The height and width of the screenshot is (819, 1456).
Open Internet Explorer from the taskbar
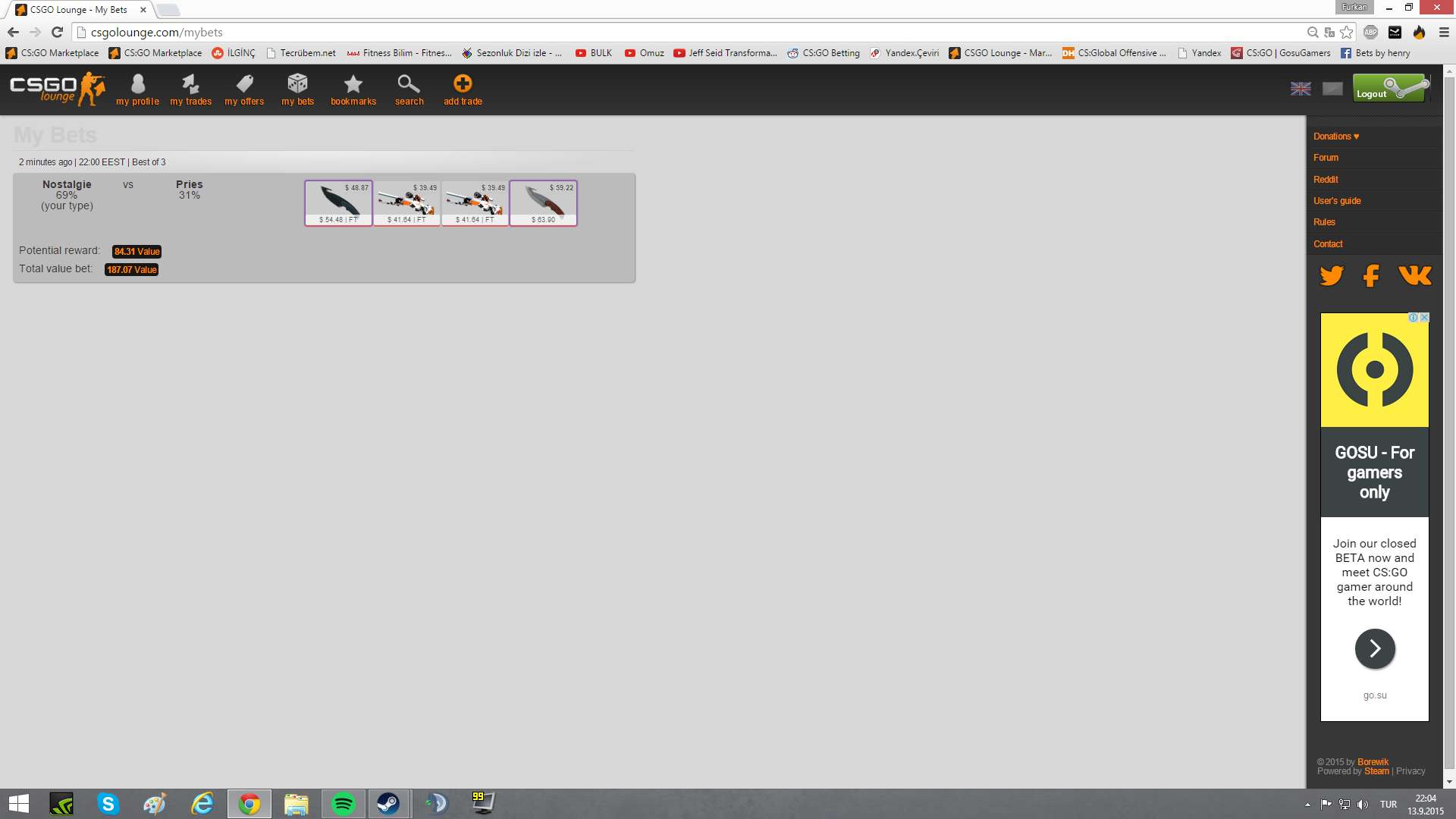[x=202, y=804]
